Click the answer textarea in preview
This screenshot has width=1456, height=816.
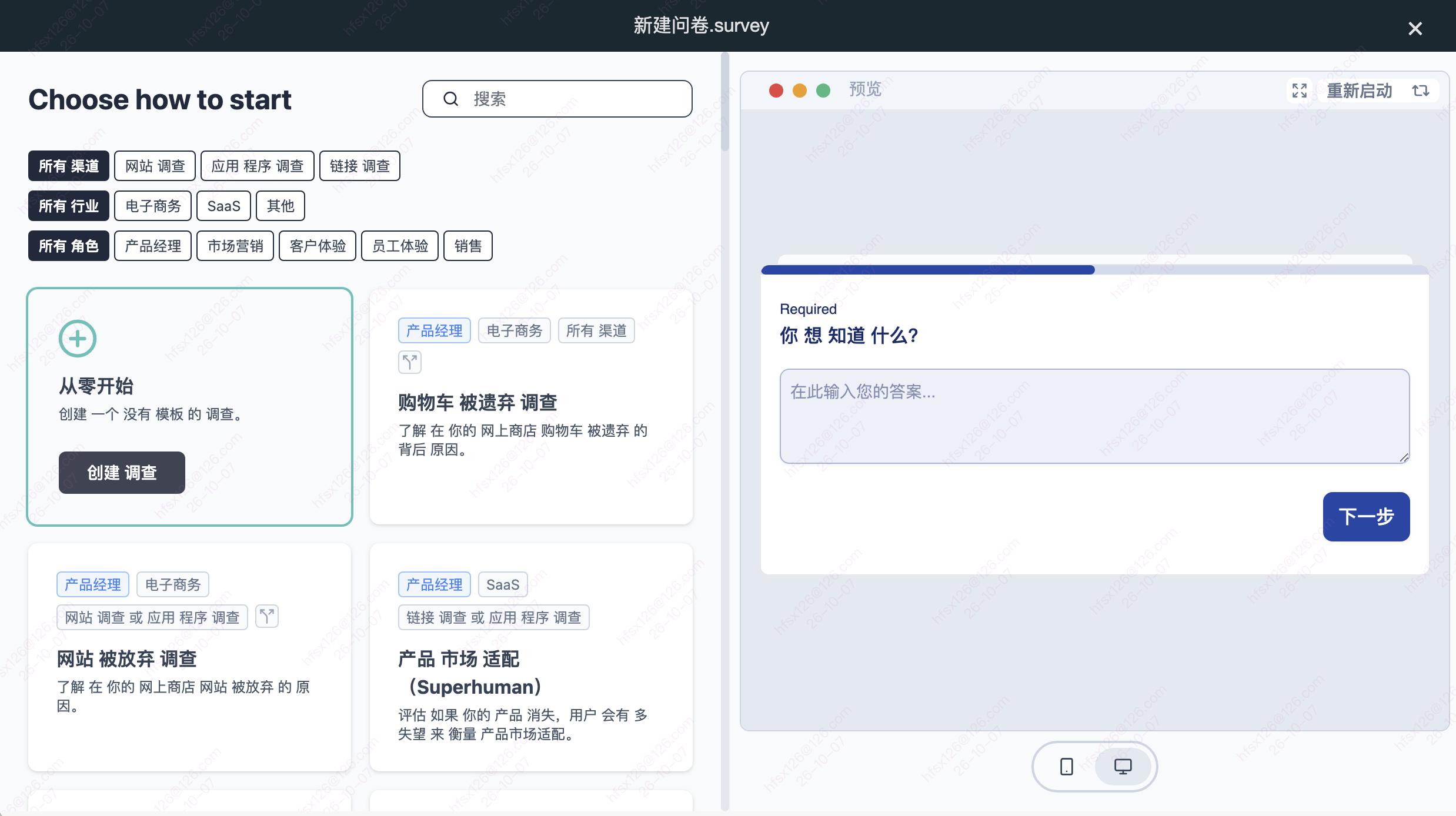coord(1095,416)
